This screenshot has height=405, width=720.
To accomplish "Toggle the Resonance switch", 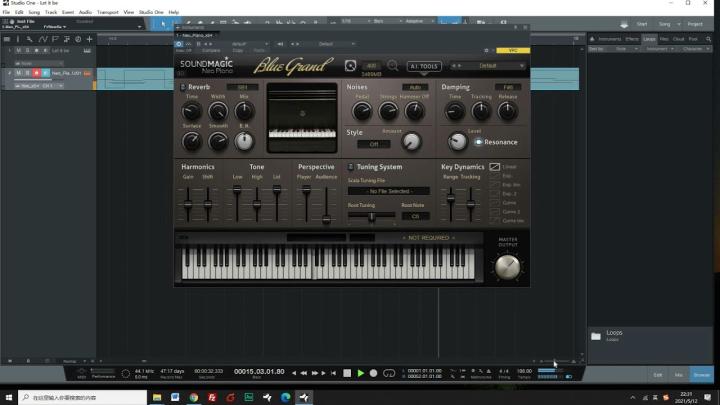I will (478, 142).
